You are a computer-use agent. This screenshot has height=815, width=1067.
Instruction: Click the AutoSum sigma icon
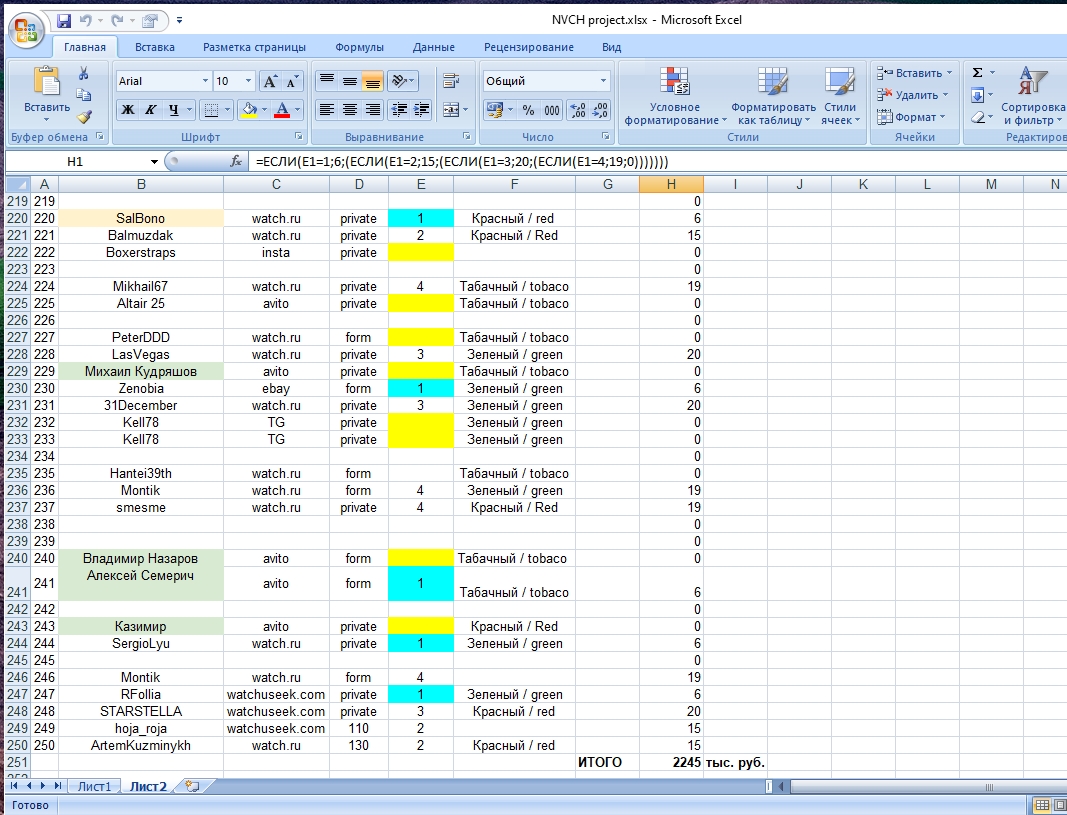[977, 73]
